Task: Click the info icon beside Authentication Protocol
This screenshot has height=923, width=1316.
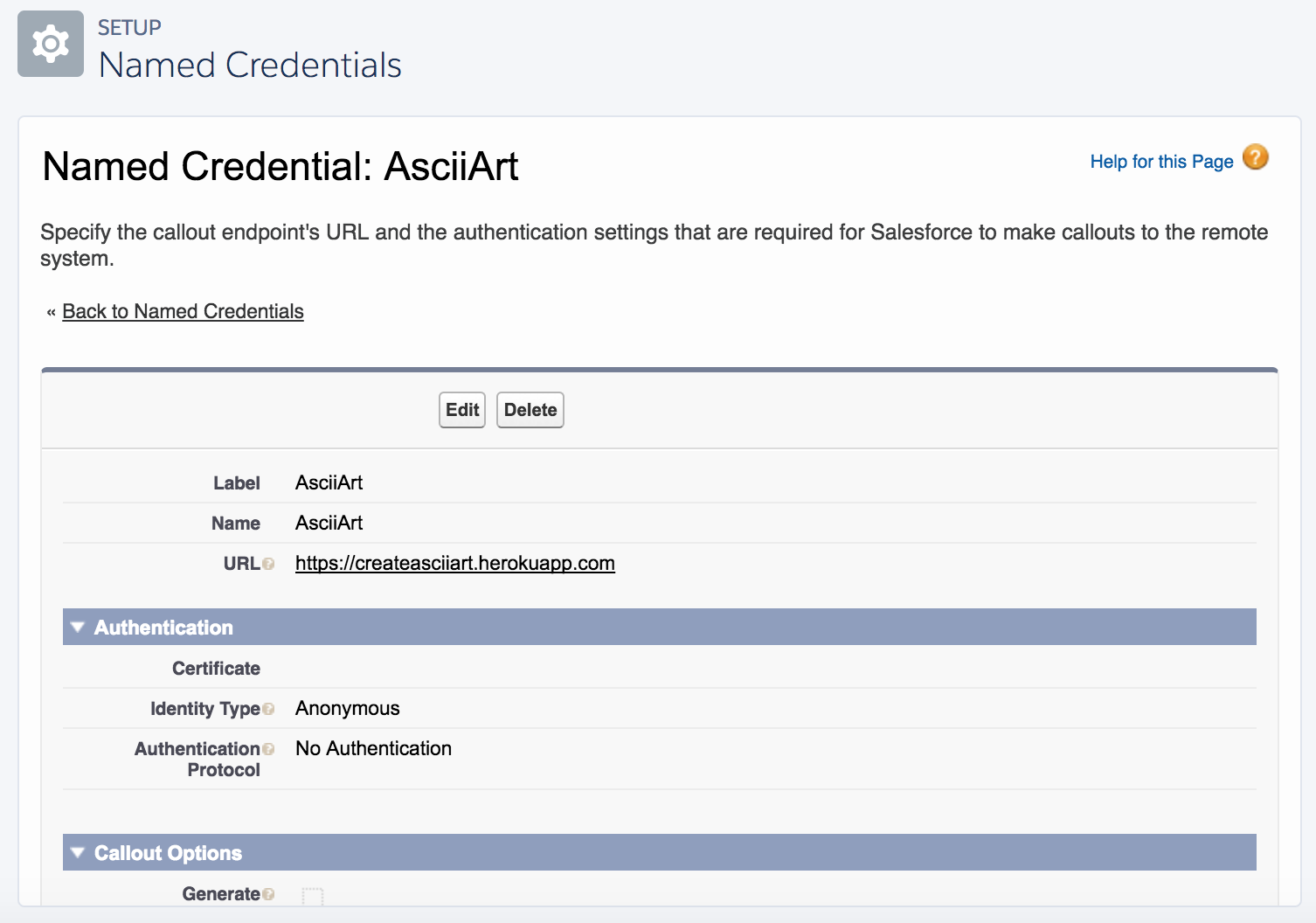Action: (x=268, y=749)
